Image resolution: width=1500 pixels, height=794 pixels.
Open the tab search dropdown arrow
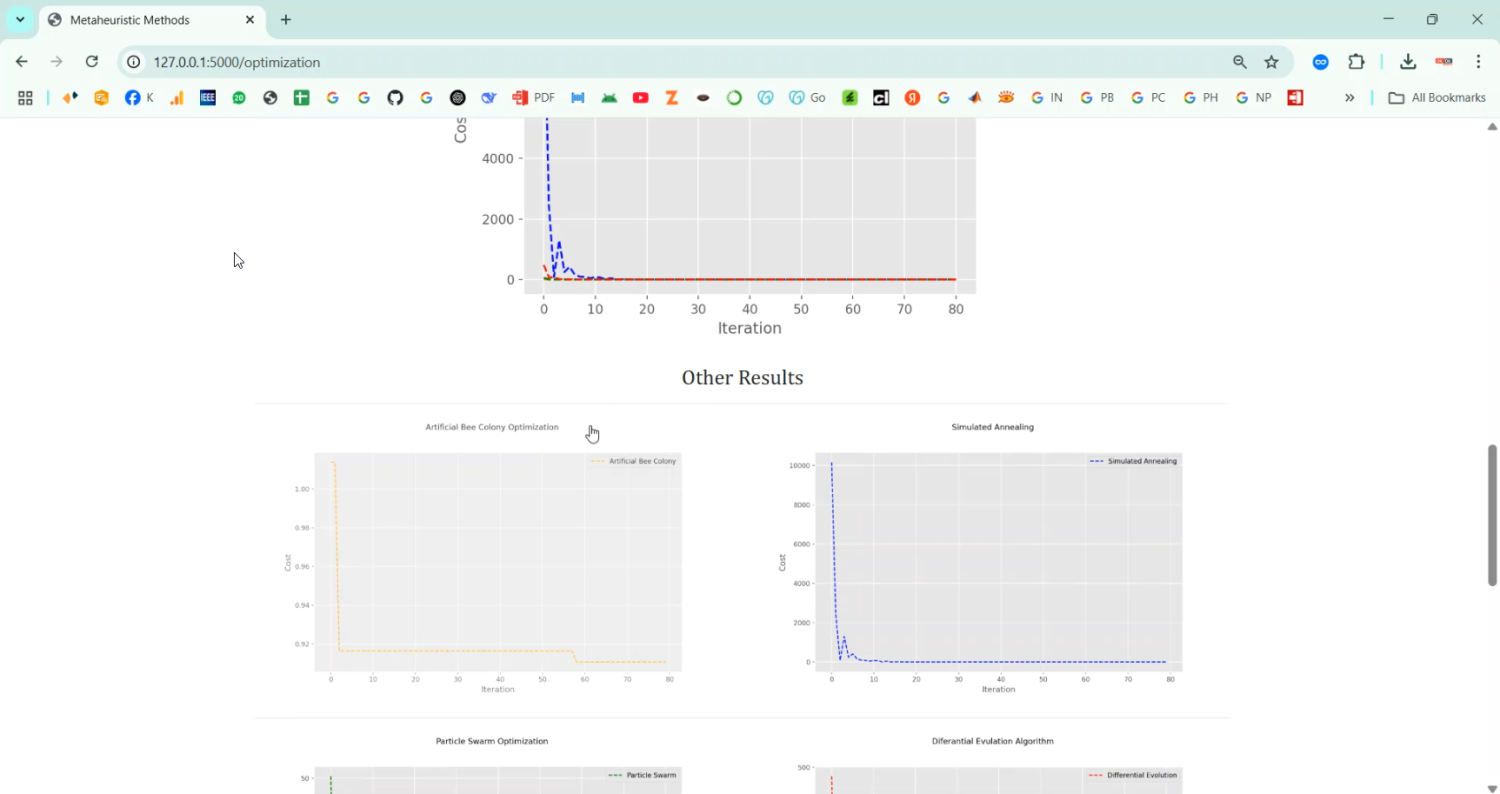tap(20, 20)
